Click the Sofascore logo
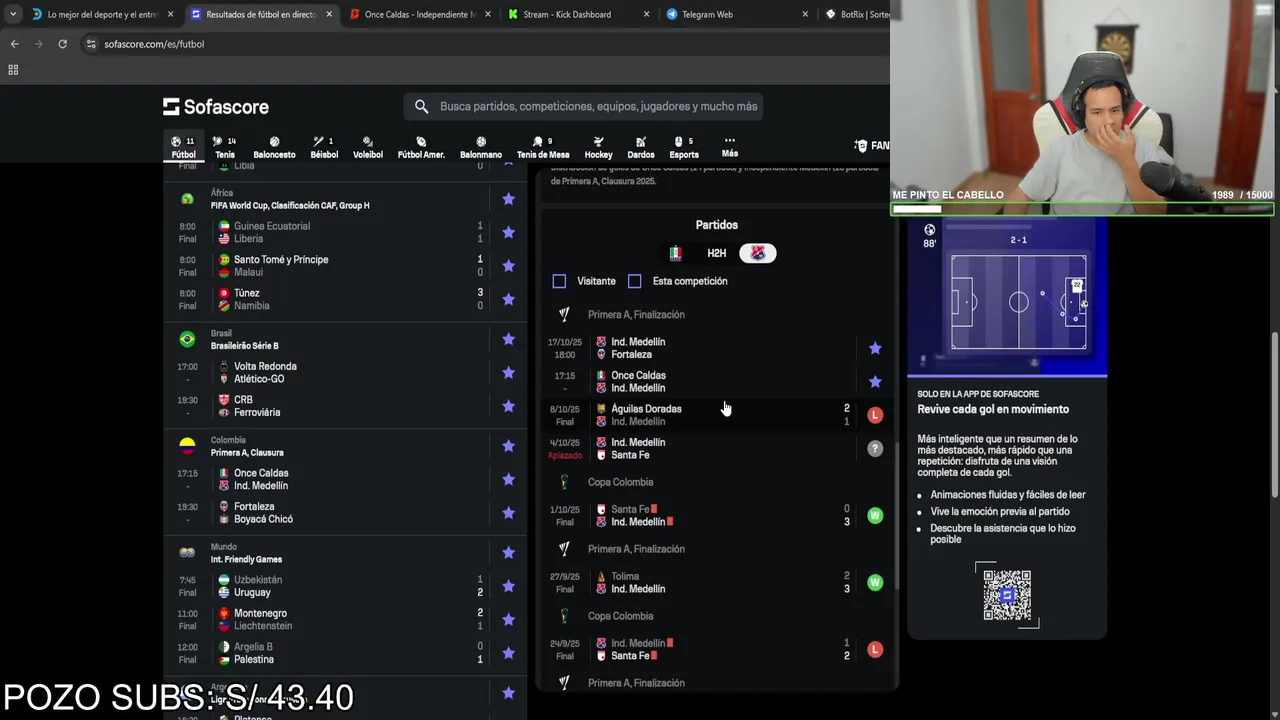This screenshot has width=1280, height=720. tap(216, 107)
